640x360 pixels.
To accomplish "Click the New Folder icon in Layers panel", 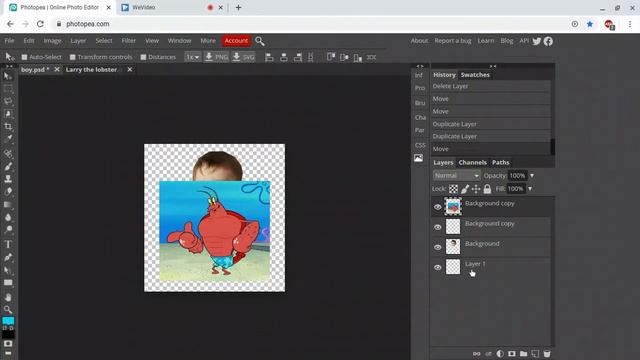I will pos(523,353).
